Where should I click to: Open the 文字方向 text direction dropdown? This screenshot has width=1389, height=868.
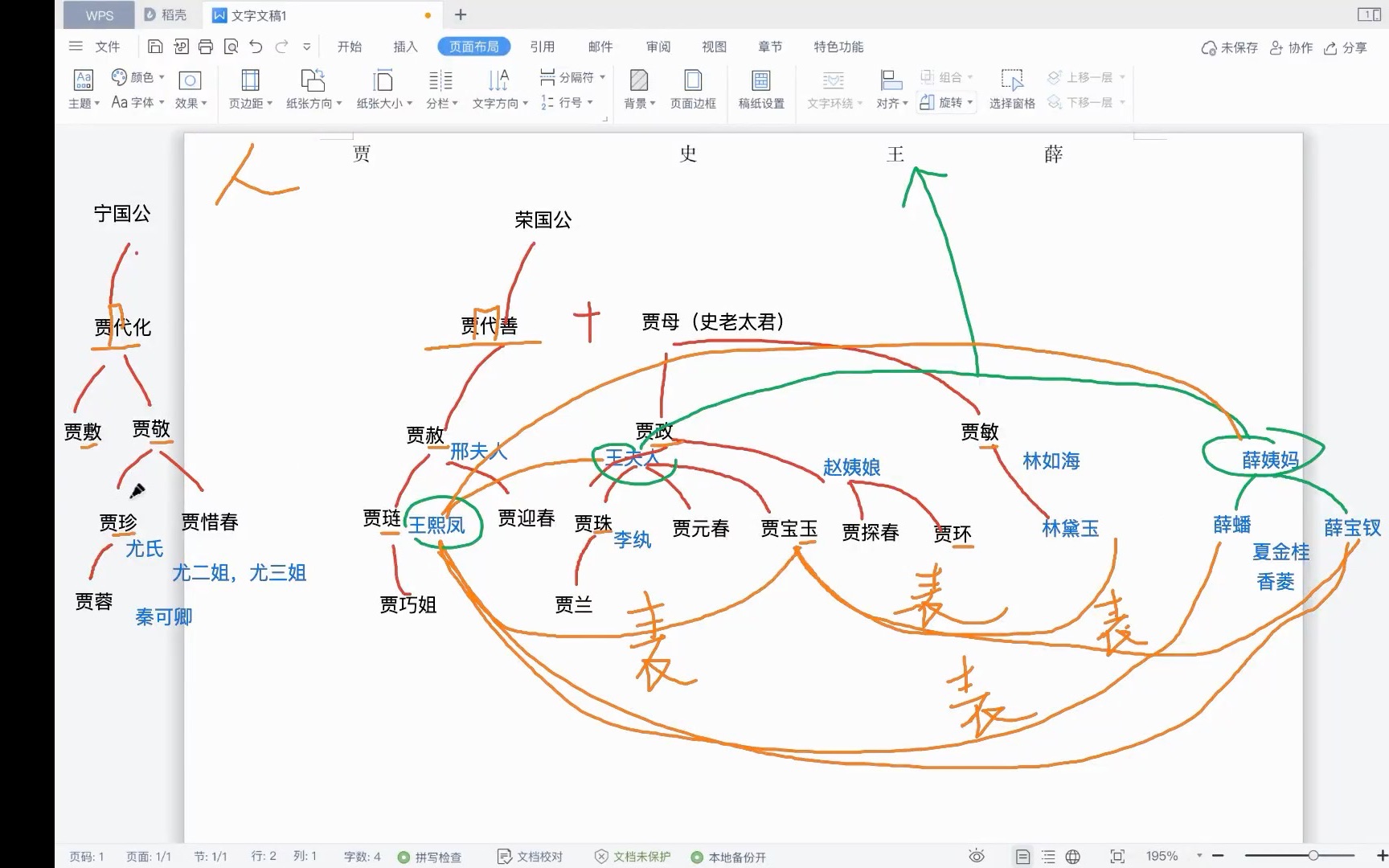[x=500, y=89]
